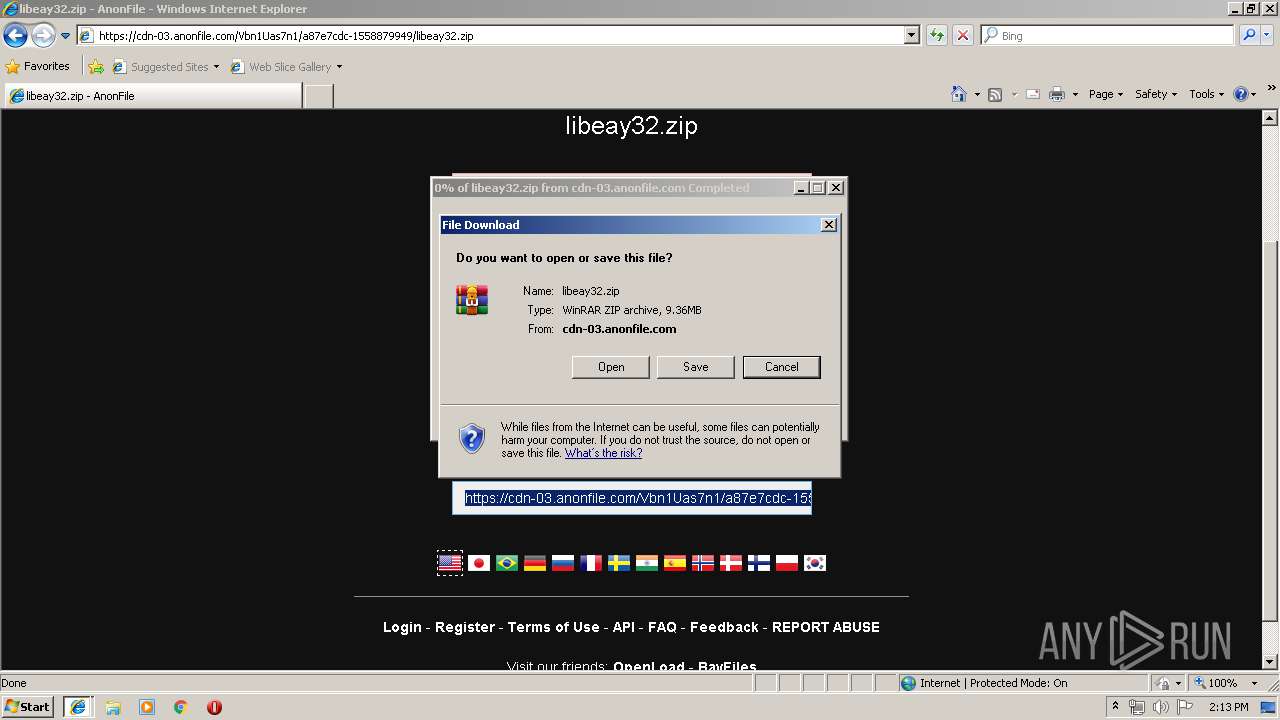Close the File Download dialog
This screenshot has height=720, width=1280.
pos(828,225)
